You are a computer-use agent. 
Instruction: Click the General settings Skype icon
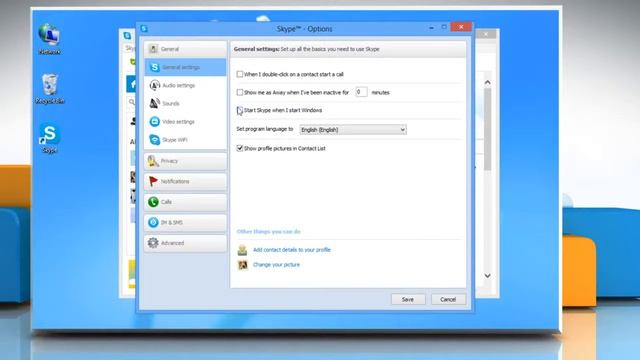(154, 67)
